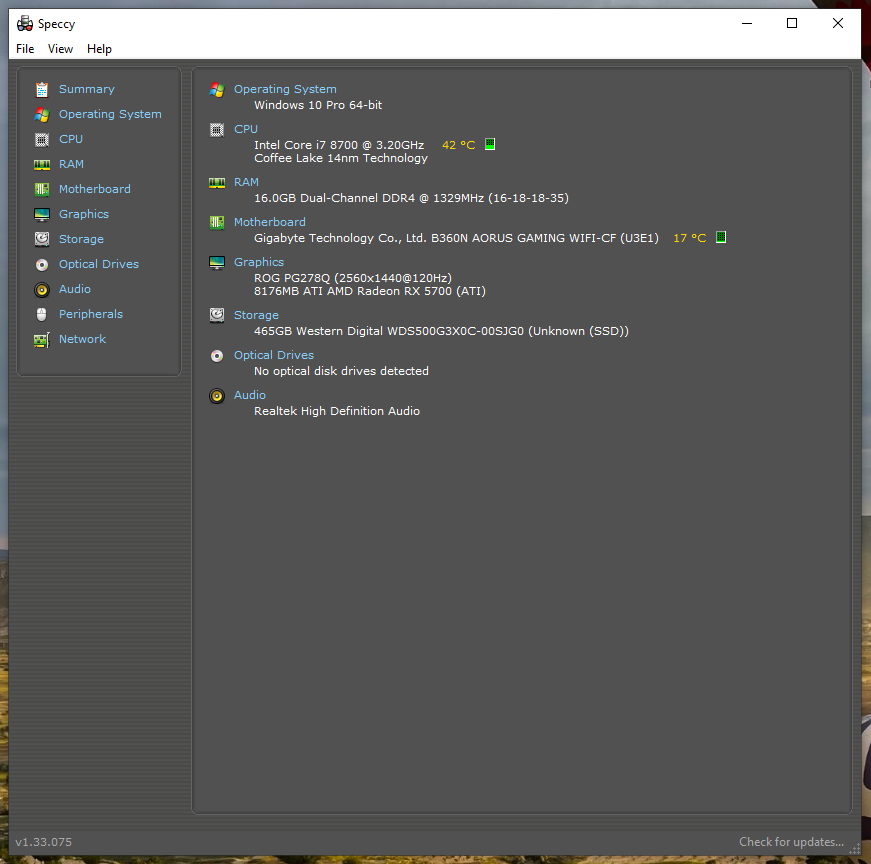Click the Network icon in sidebar

41,339
